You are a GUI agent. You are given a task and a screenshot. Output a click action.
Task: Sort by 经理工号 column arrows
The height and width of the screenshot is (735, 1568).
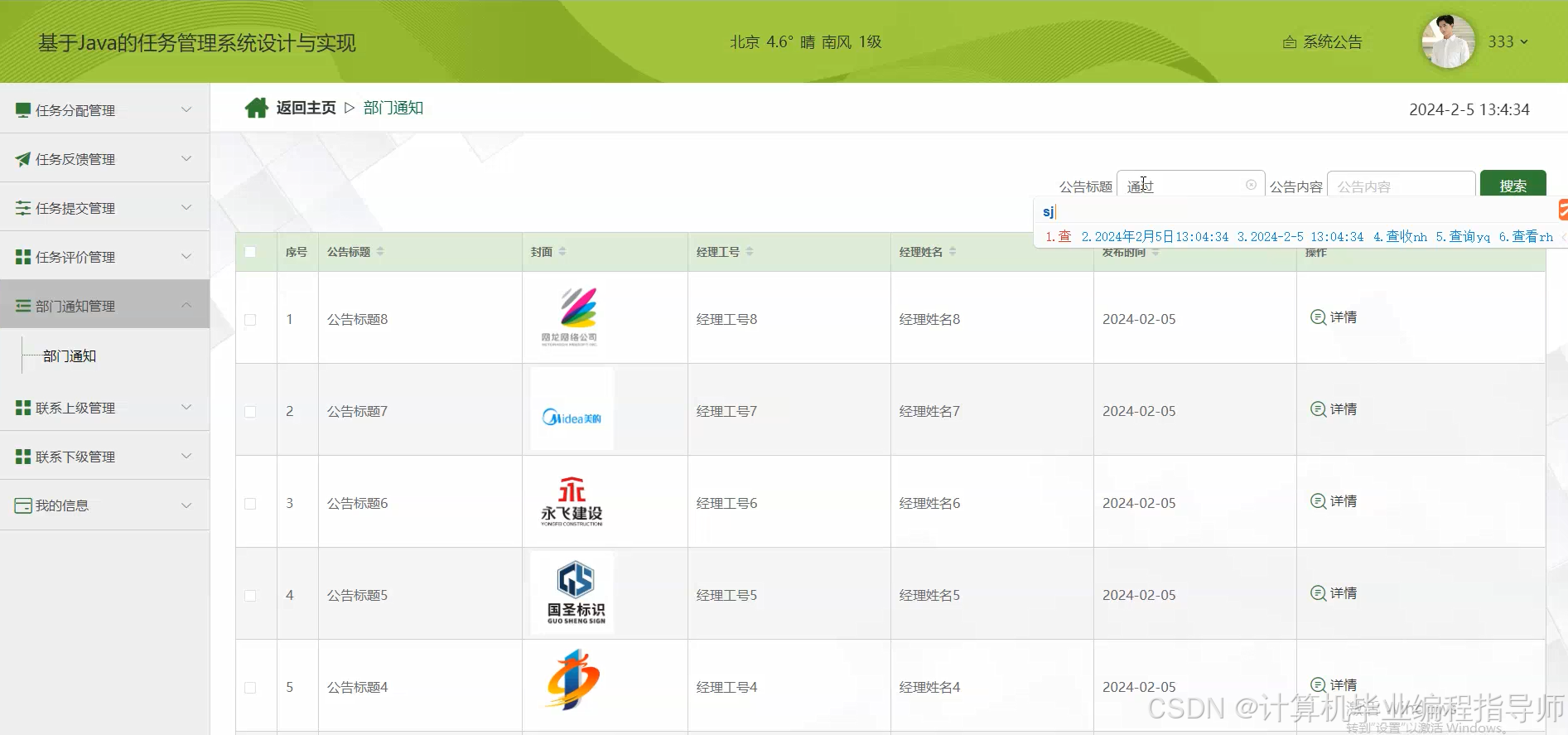pyautogui.click(x=750, y=251)
